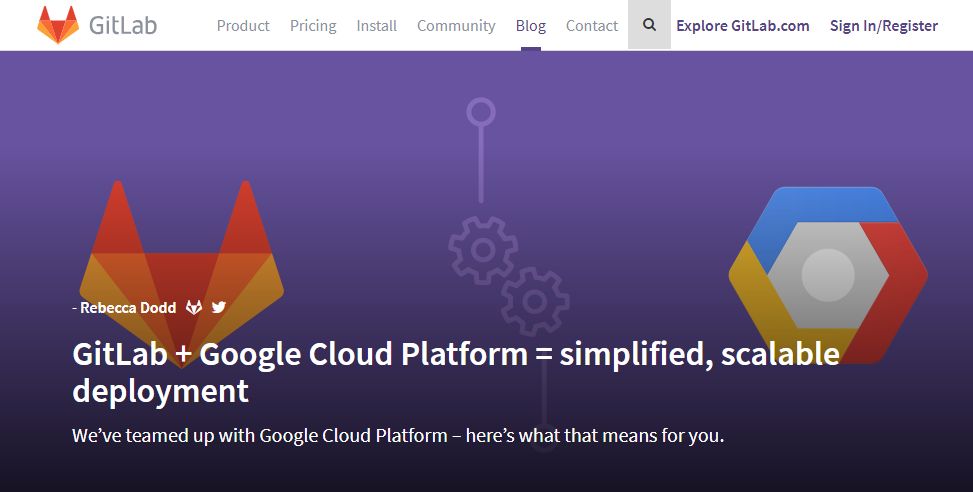
Task: Click the GitLab wordmark text
Action: click(x=123, y=25)
